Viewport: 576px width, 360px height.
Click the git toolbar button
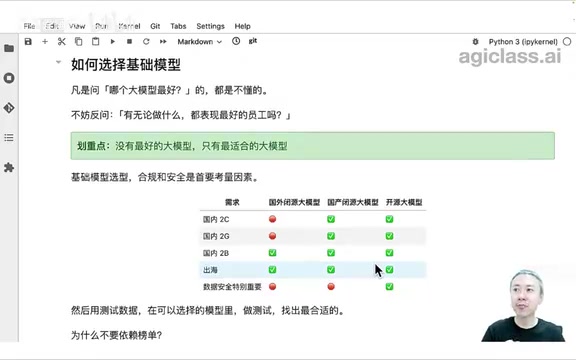[x=253, y=41]
